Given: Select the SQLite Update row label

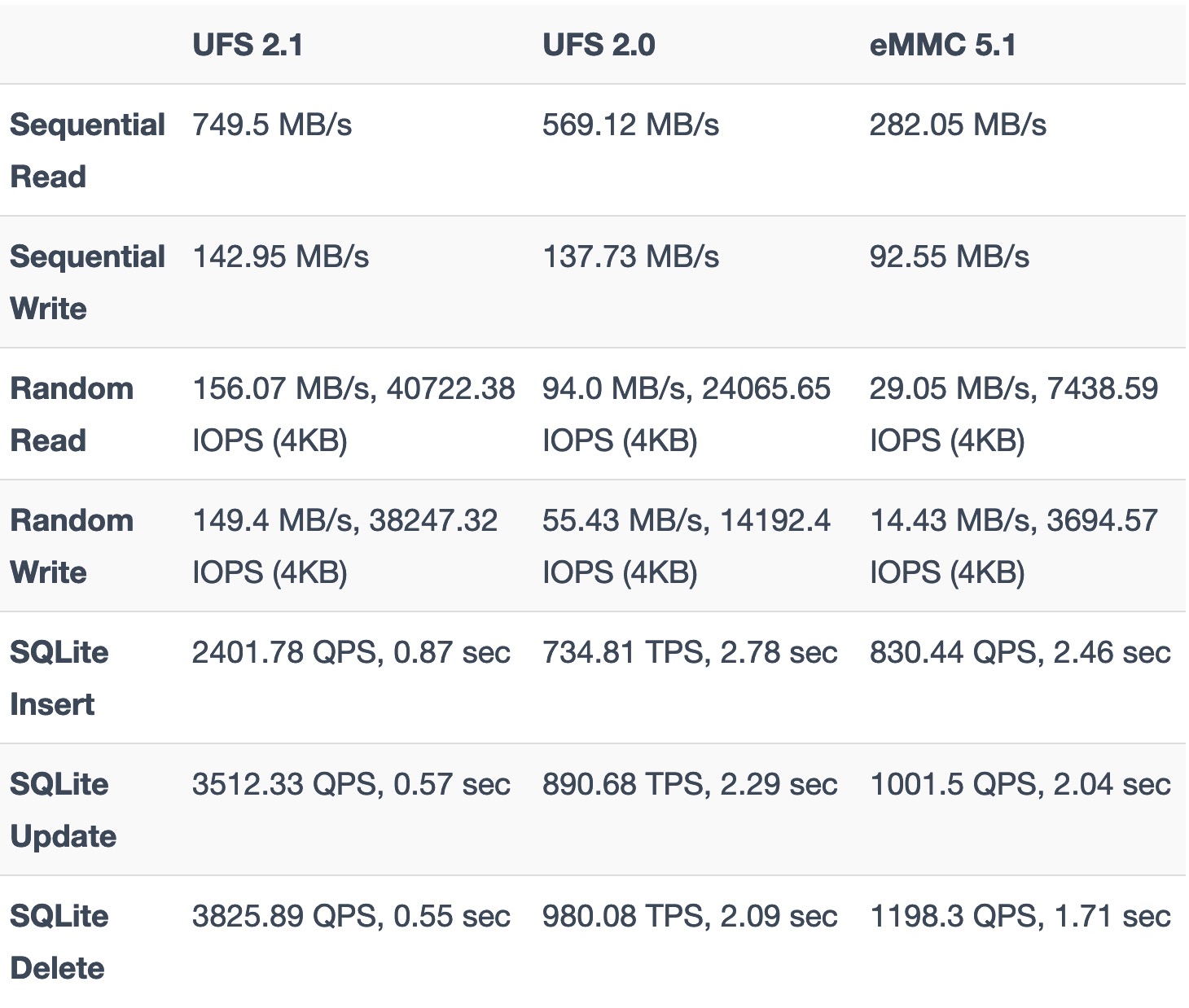Looking at the screenshot, I should [x=63, y=810].
